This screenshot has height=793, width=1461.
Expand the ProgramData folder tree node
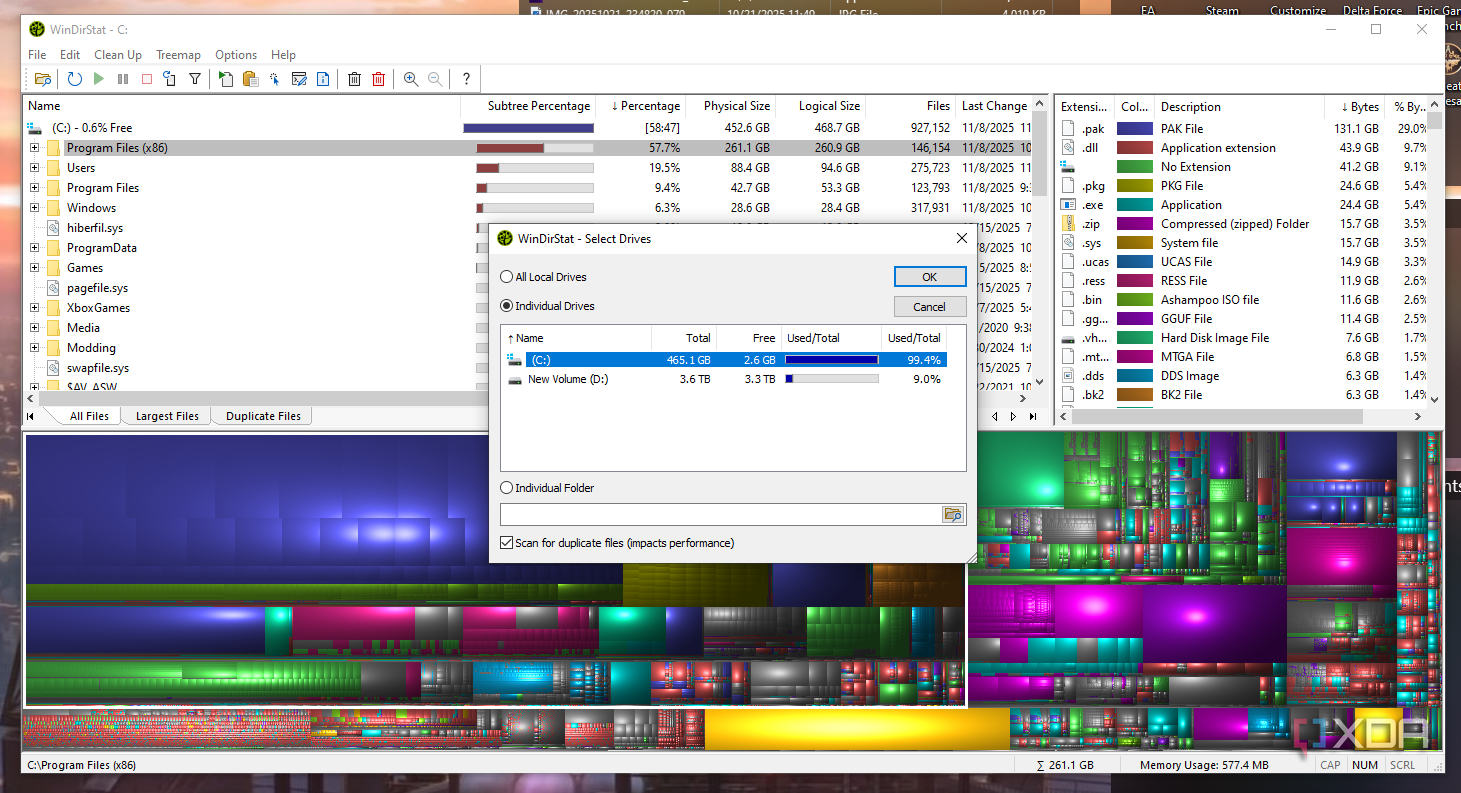click(35, 248)
